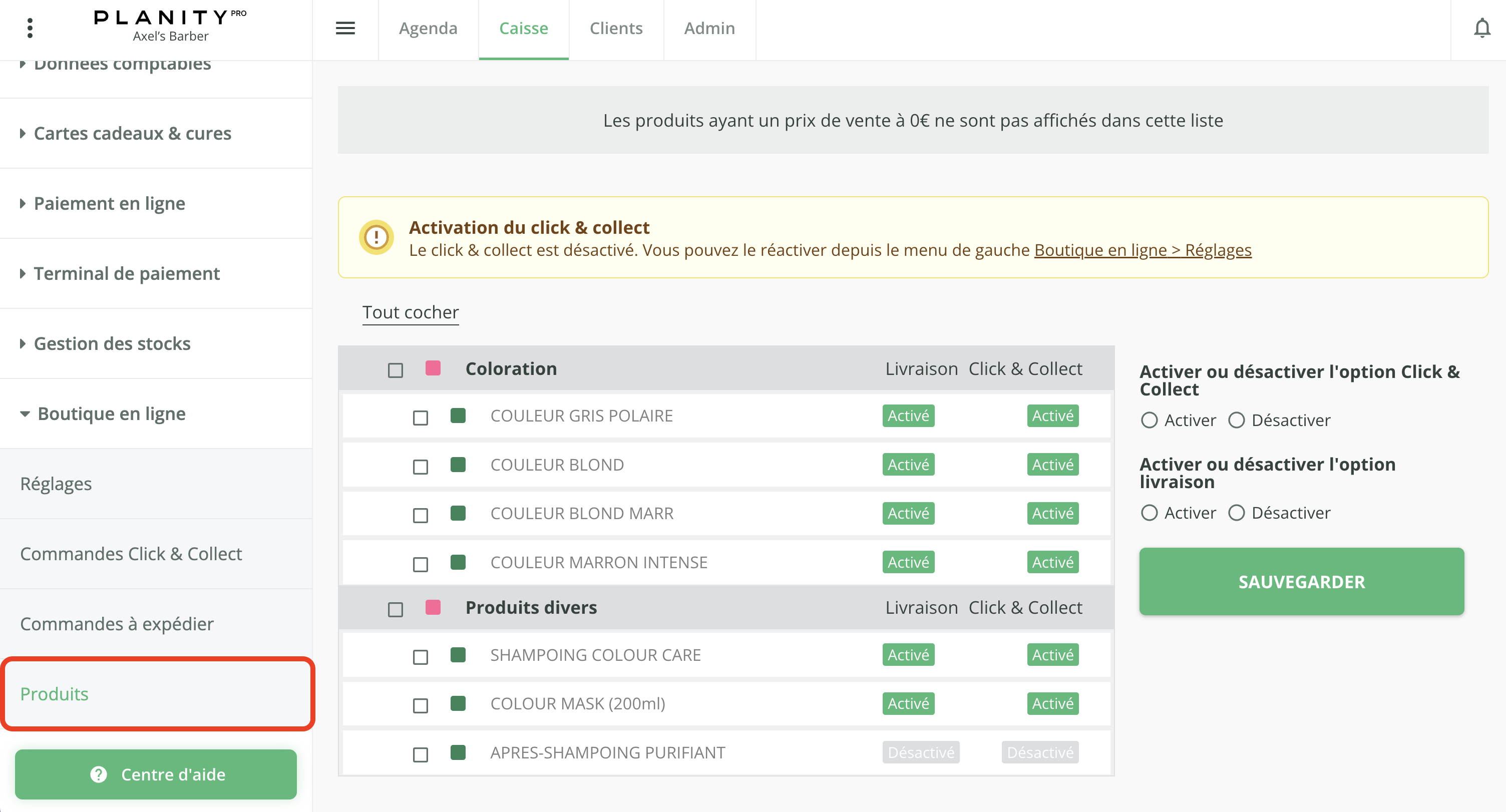The width and height of the screenshot is (1506, 812).
Task: Expand Cartes cadeaux & cures section
Action: point(132,133)
